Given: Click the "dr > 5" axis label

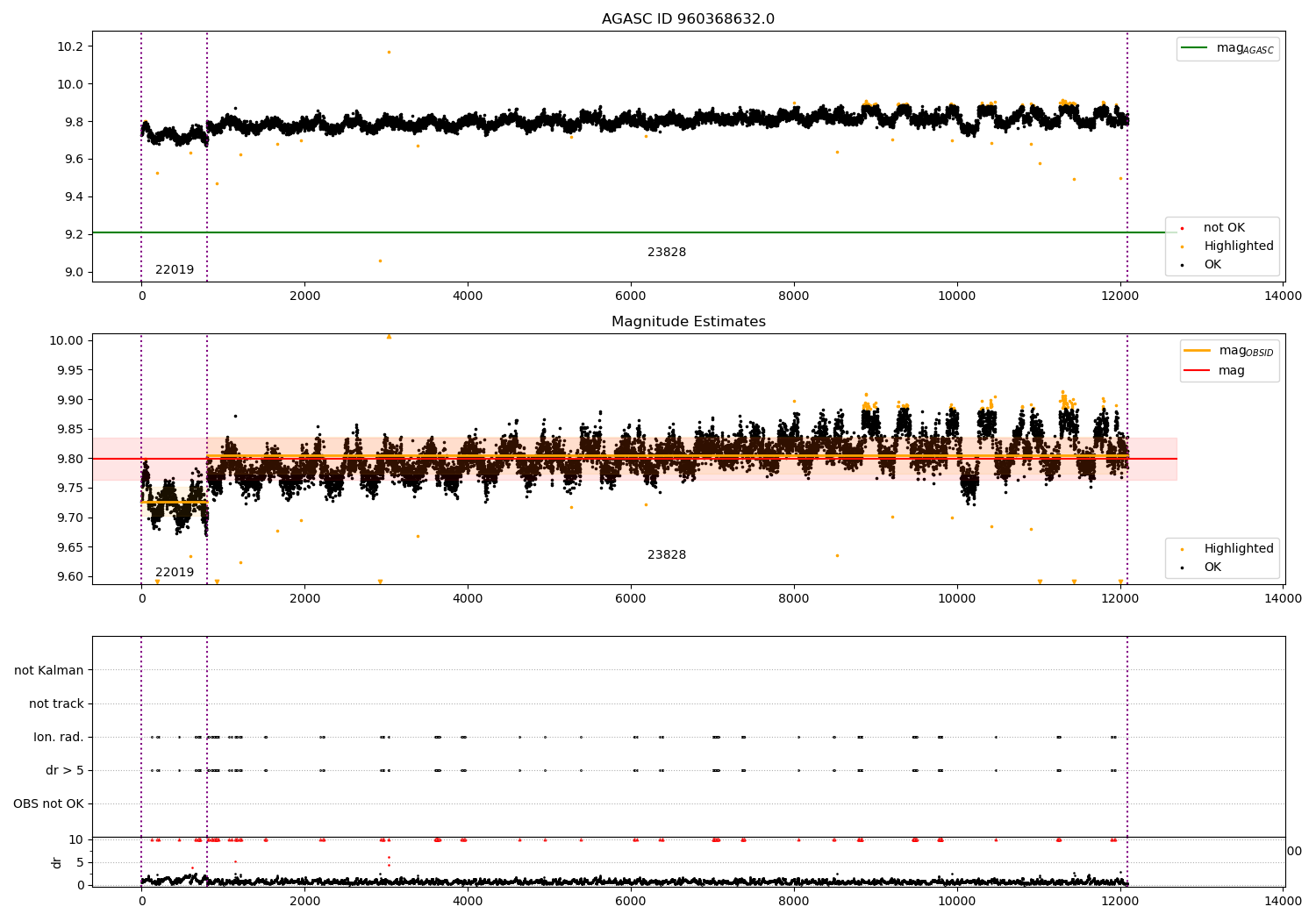Looking at the screenshot, I should (65, 771).
